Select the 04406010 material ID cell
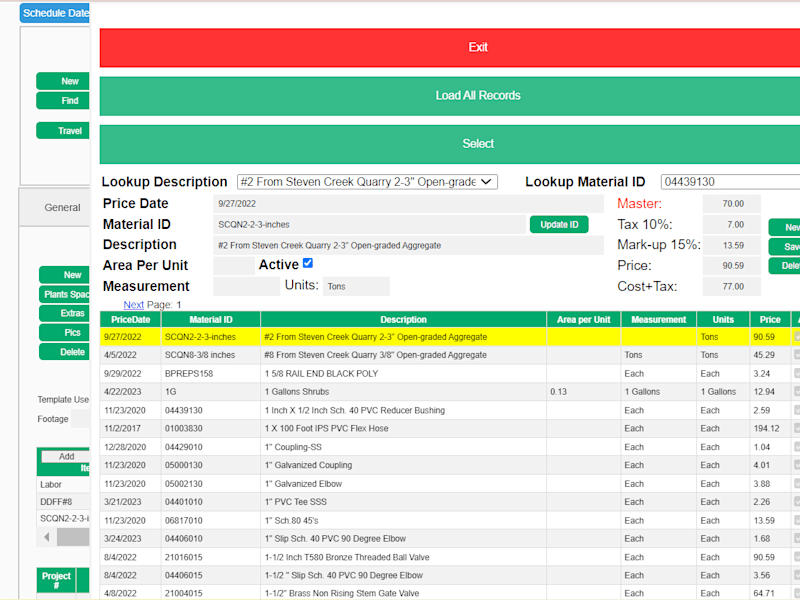Screen dimensions: 800x600 click(x=211, y=539)
